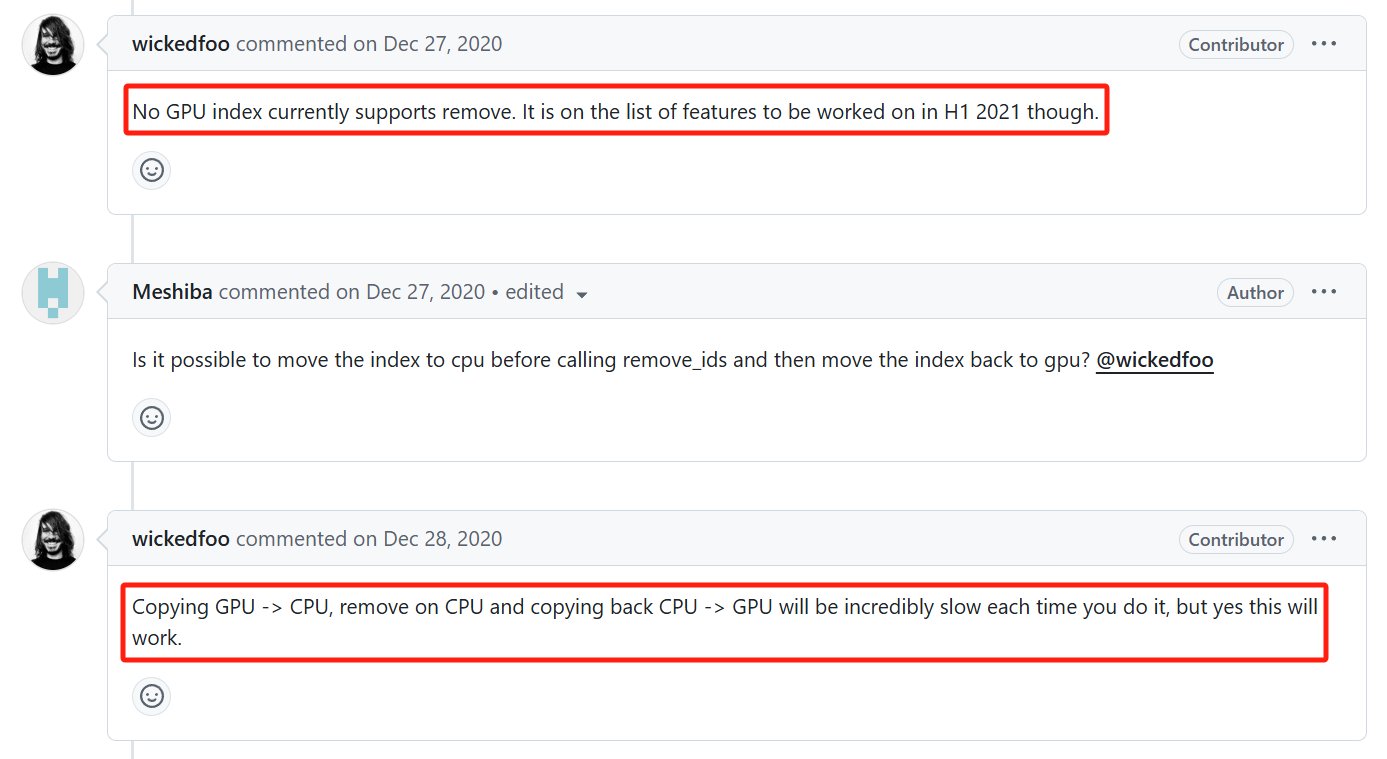The image size is (1387, 759).
Task: Click the Dec 28, 2020 comment timestamp
Action: coord(443,539)
